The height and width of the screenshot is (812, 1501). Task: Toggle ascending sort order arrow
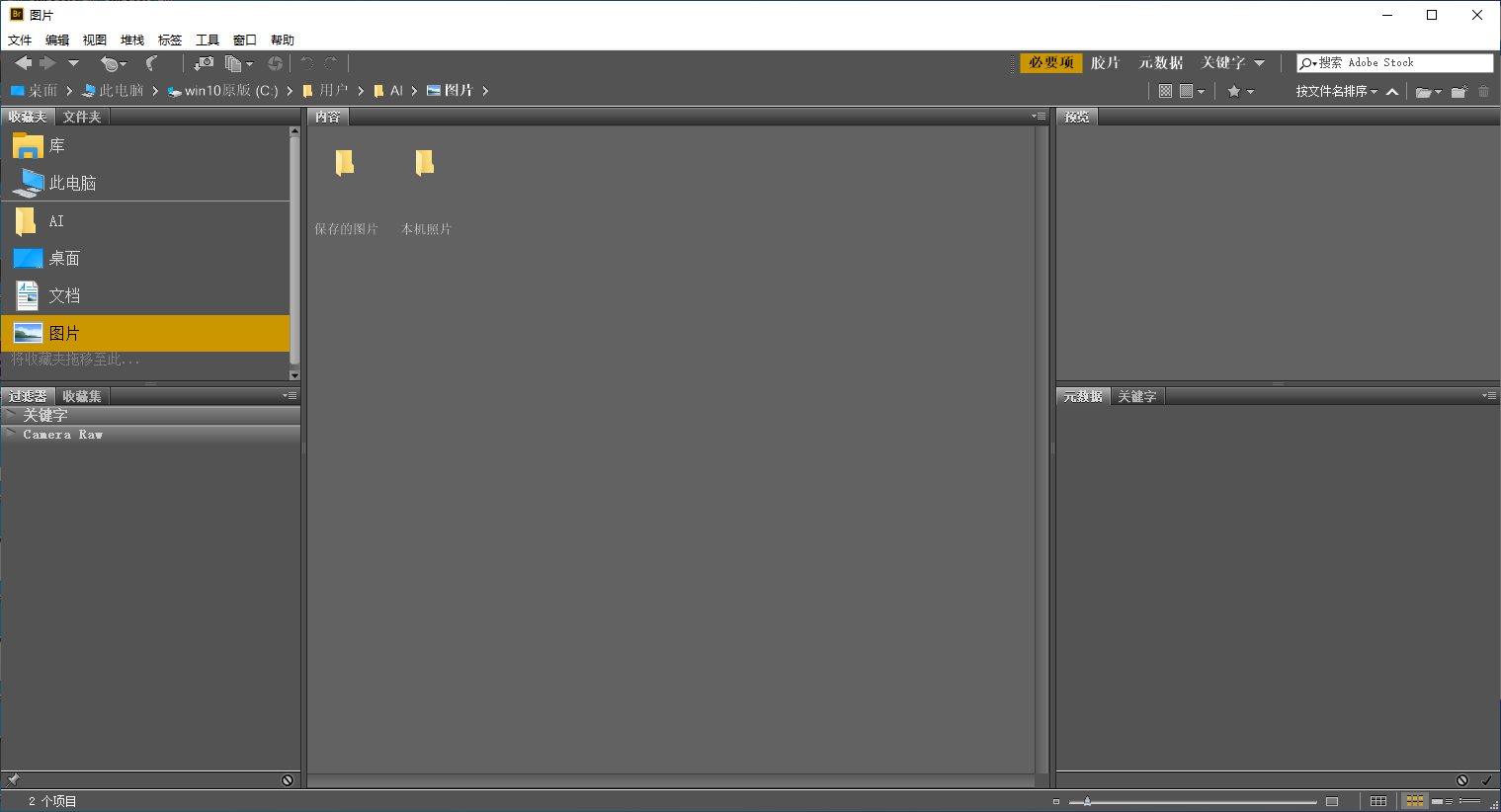point(1392,91)
